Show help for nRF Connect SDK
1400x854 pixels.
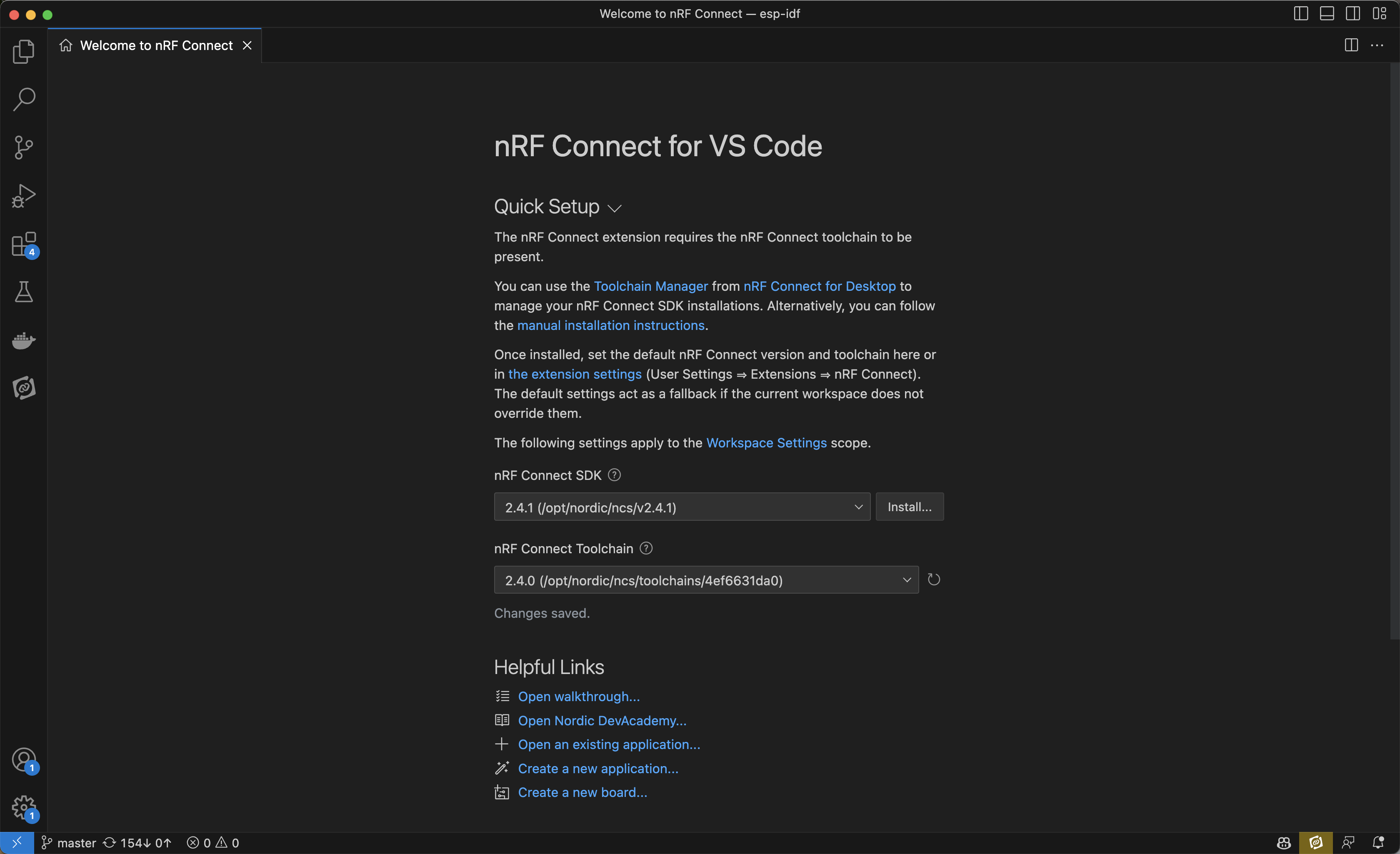click(x=614, y=475)
